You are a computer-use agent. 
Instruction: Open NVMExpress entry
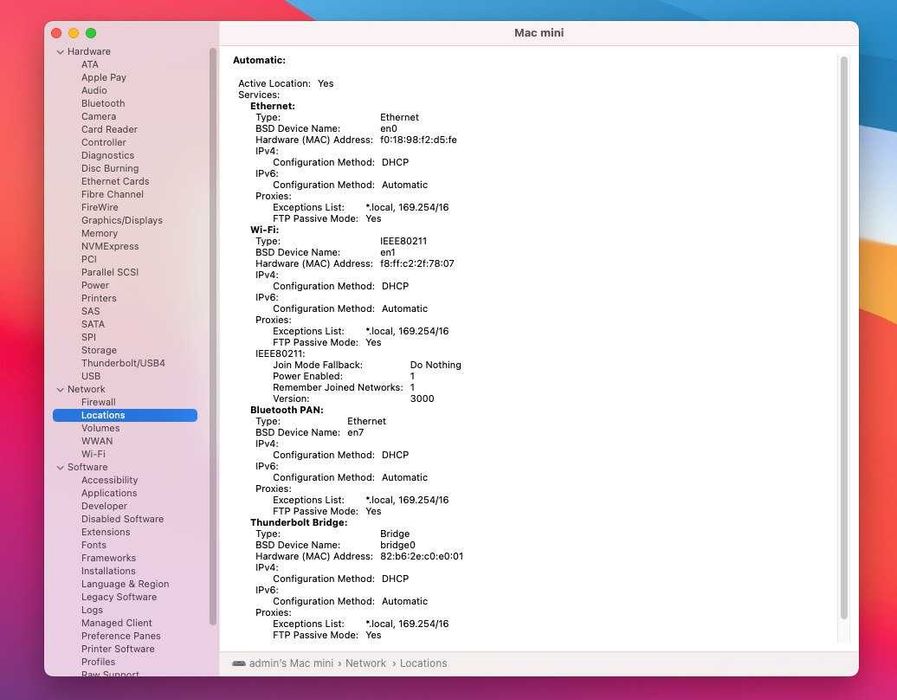[110, 246]
